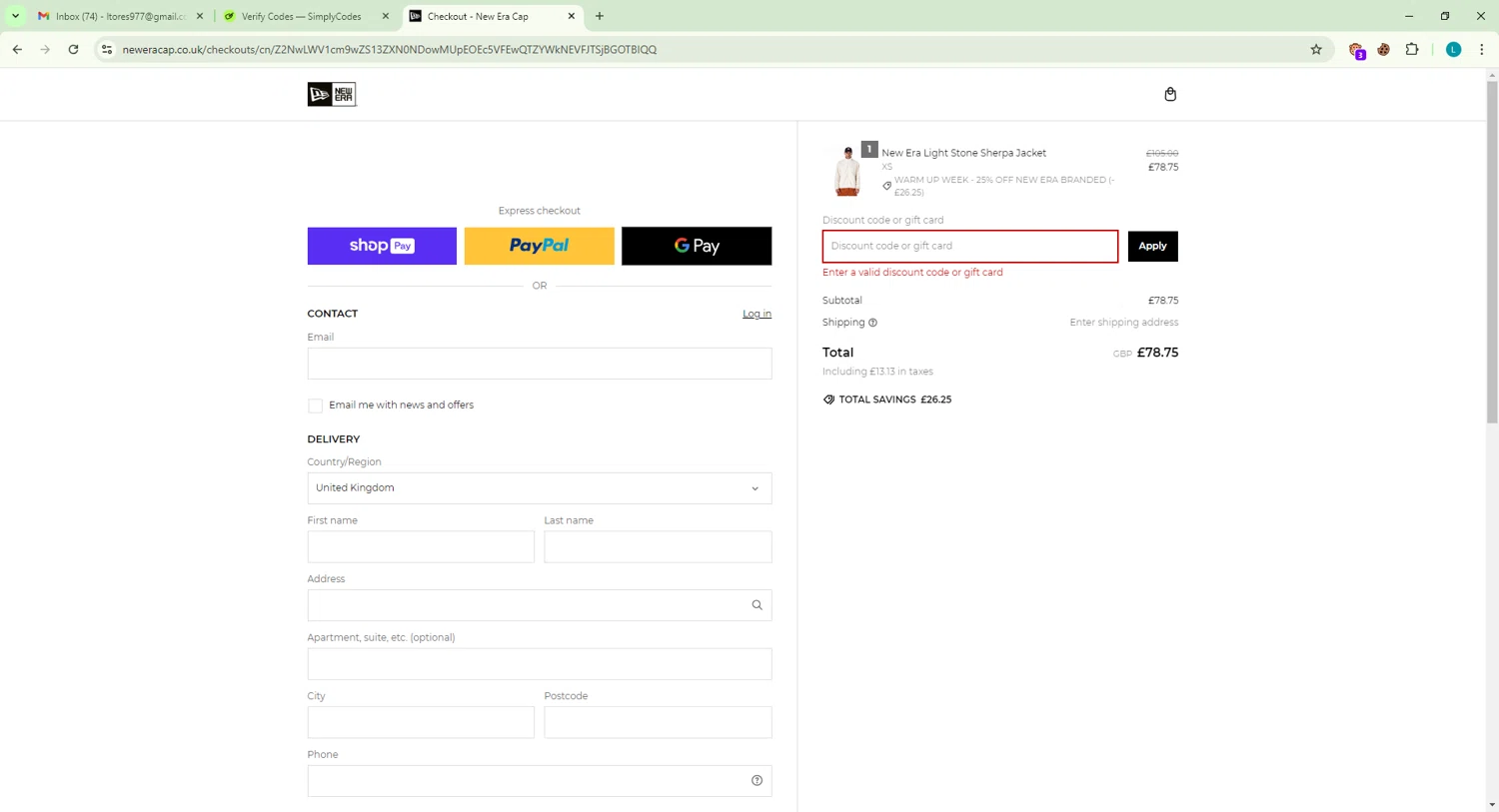This screenshot has width=1499, height=812.
Task: Pay with PayPal button
Action: click(x=540, y=246)
